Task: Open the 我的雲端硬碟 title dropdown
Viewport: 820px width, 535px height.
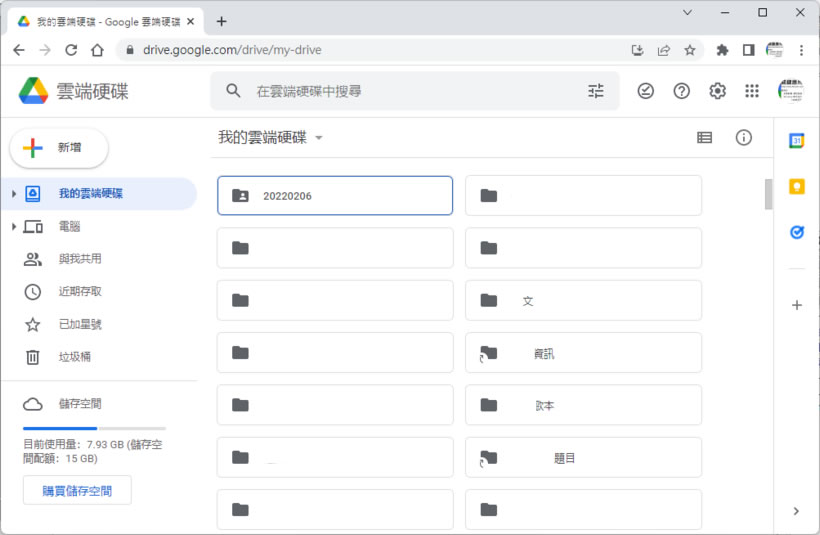Action: pyautogui.click(x=318, y=138)
